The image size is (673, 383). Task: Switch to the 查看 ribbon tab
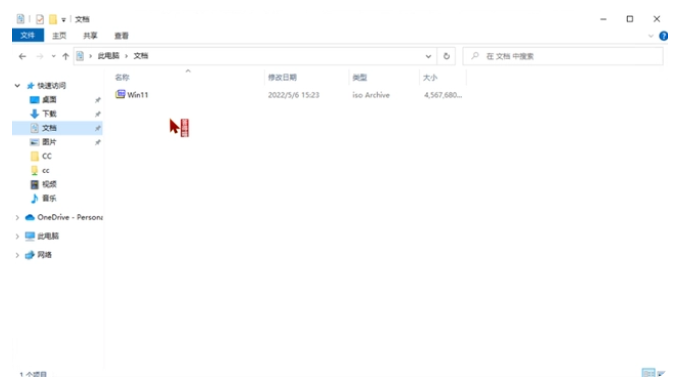point(121,36)
